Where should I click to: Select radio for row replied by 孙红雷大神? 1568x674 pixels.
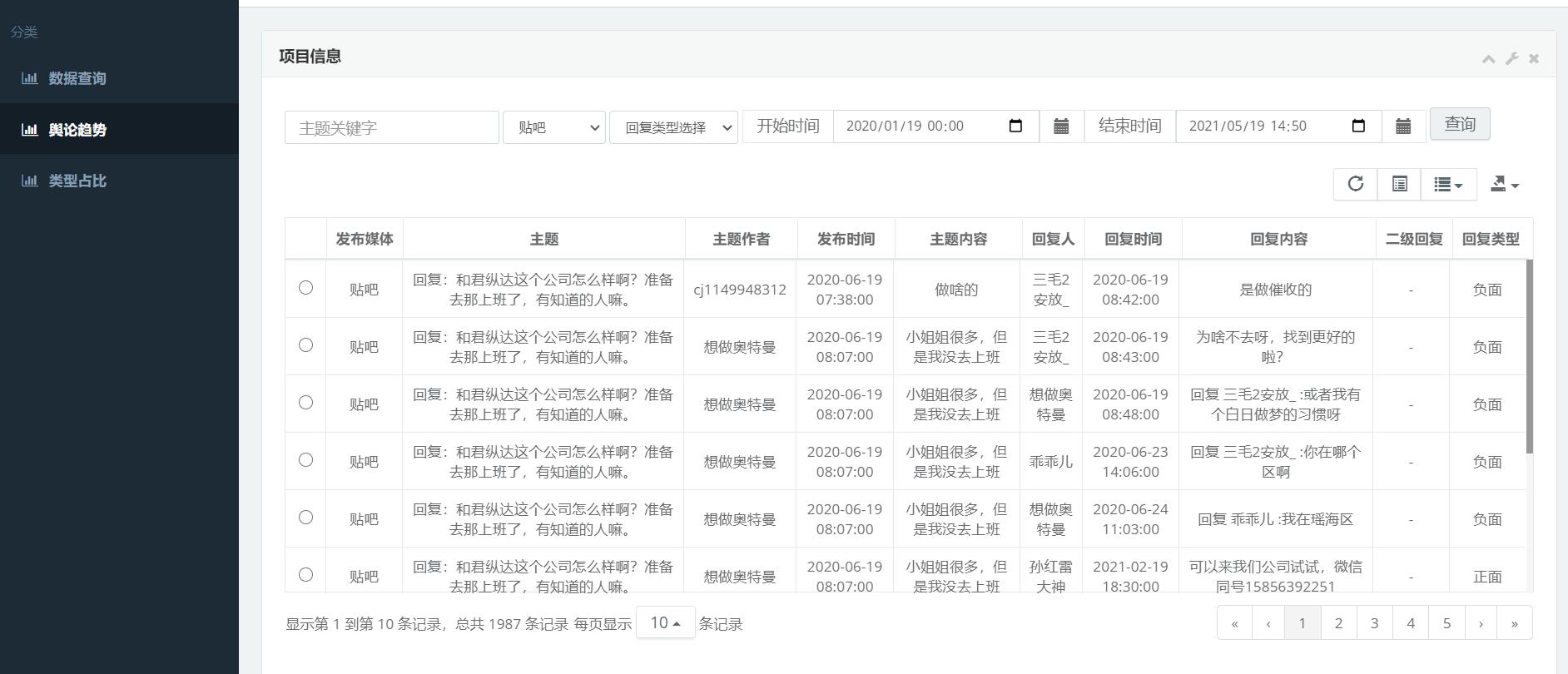pyautogui.click(x=305, y=575)
